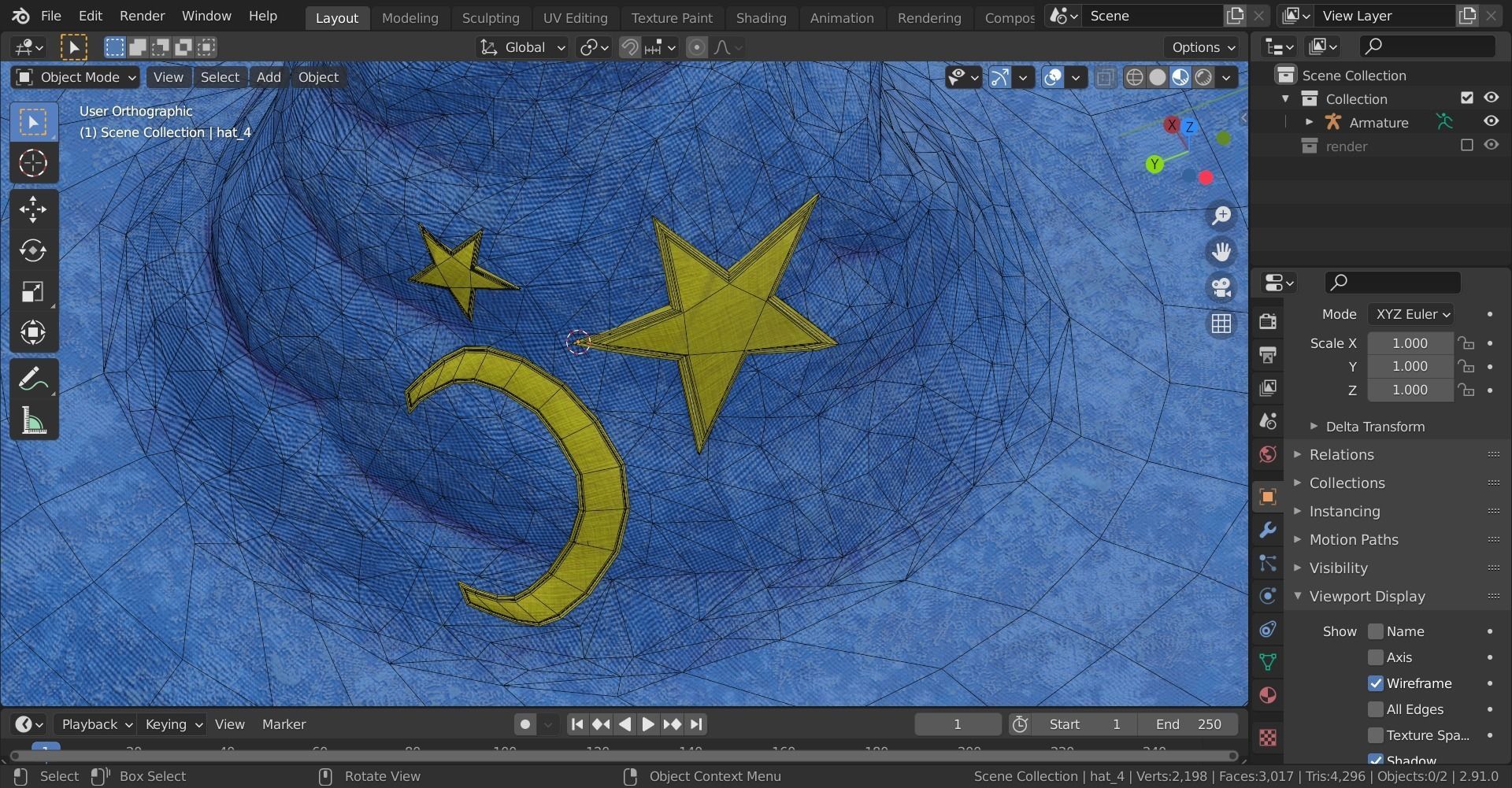Switch to wireframe viewport shading
This screenshot has height=788, width=1512.
pyautogui.click(x=1135, y=77)
